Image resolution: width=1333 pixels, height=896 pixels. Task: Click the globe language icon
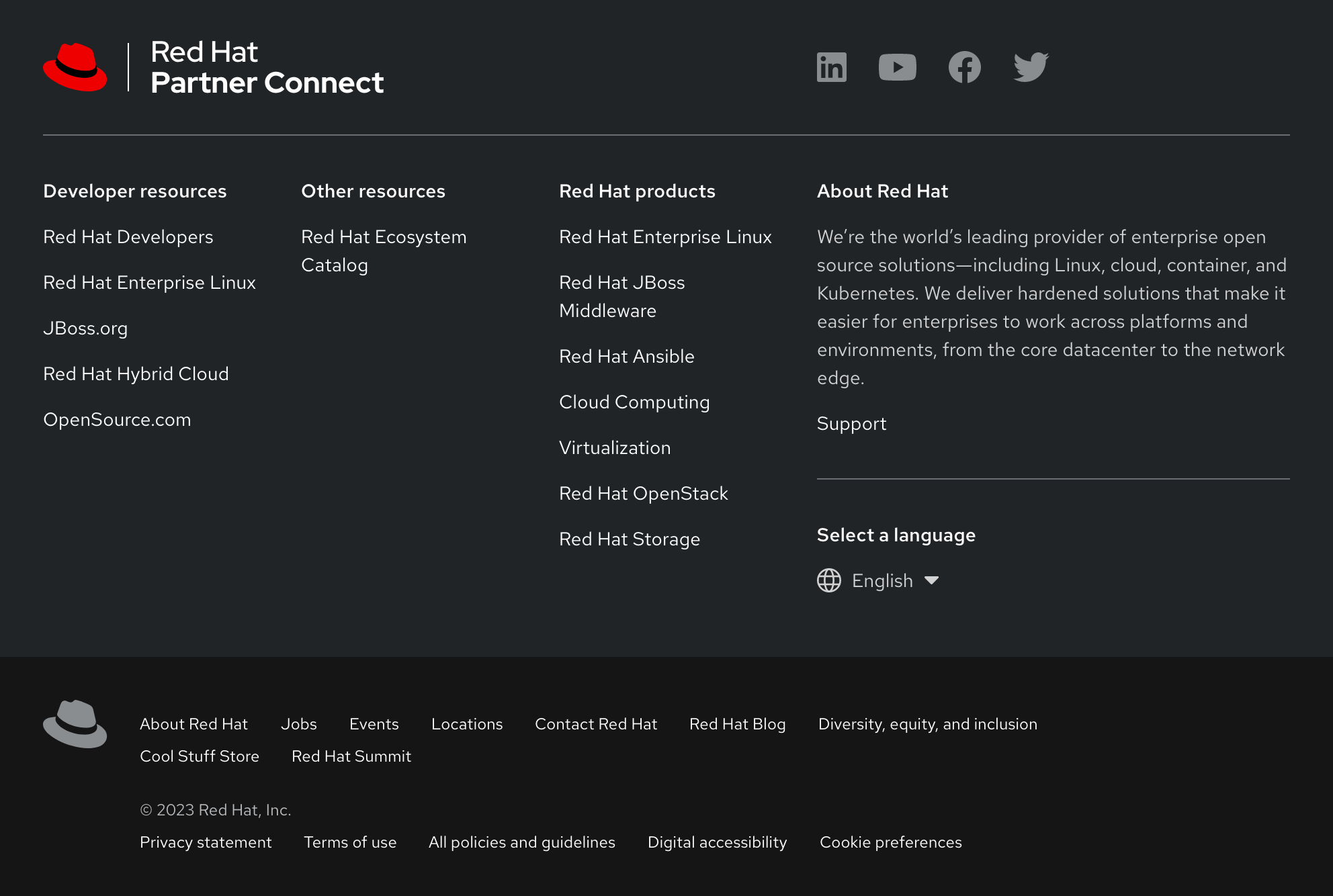click(828, 580)
